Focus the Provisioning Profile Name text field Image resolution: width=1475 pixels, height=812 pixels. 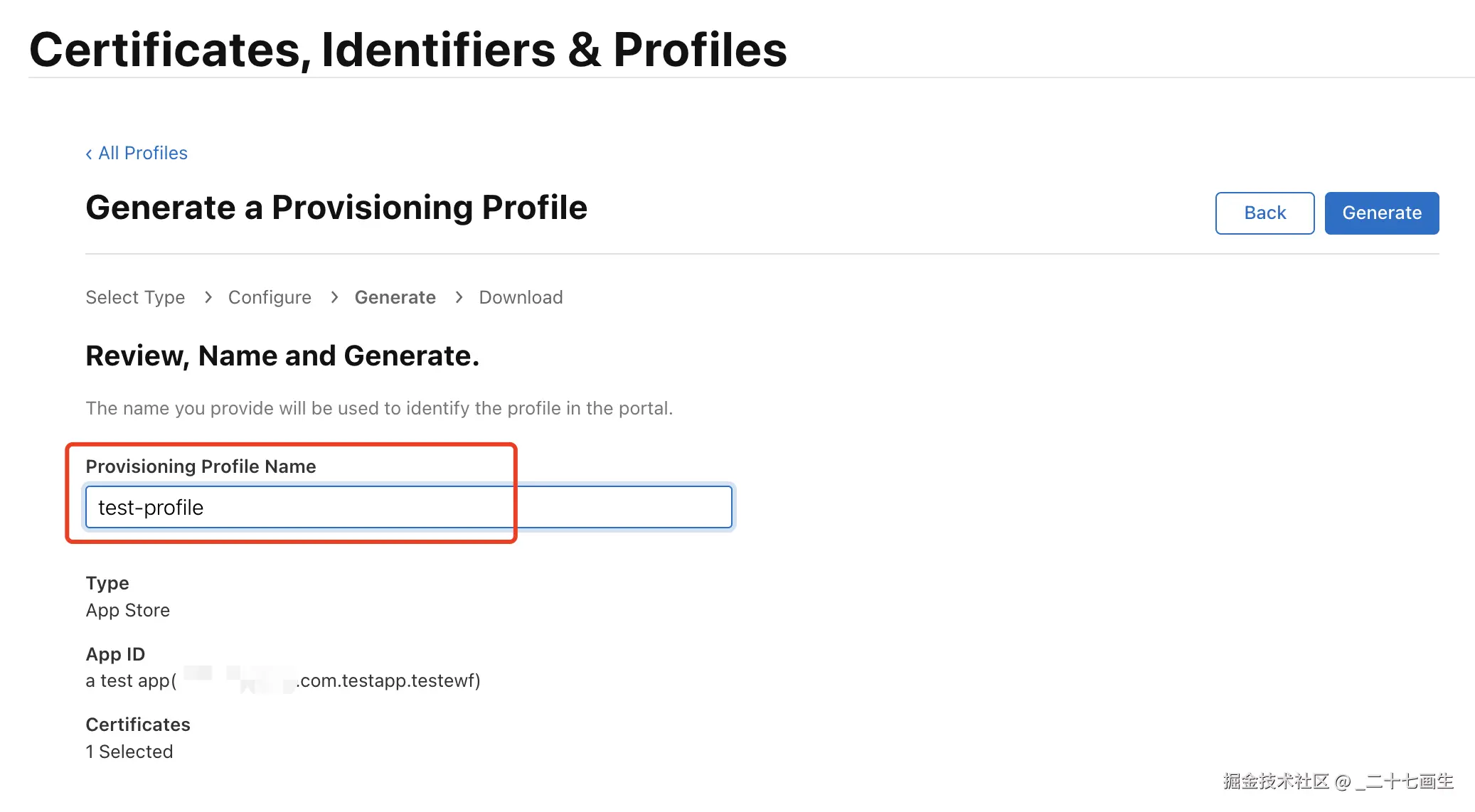click(x=408, y=507)
